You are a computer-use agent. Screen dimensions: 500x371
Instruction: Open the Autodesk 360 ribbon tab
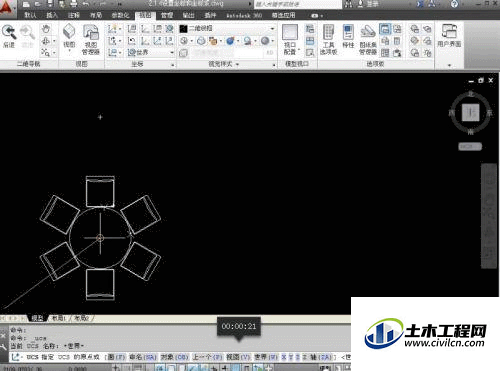pos(244,15)
